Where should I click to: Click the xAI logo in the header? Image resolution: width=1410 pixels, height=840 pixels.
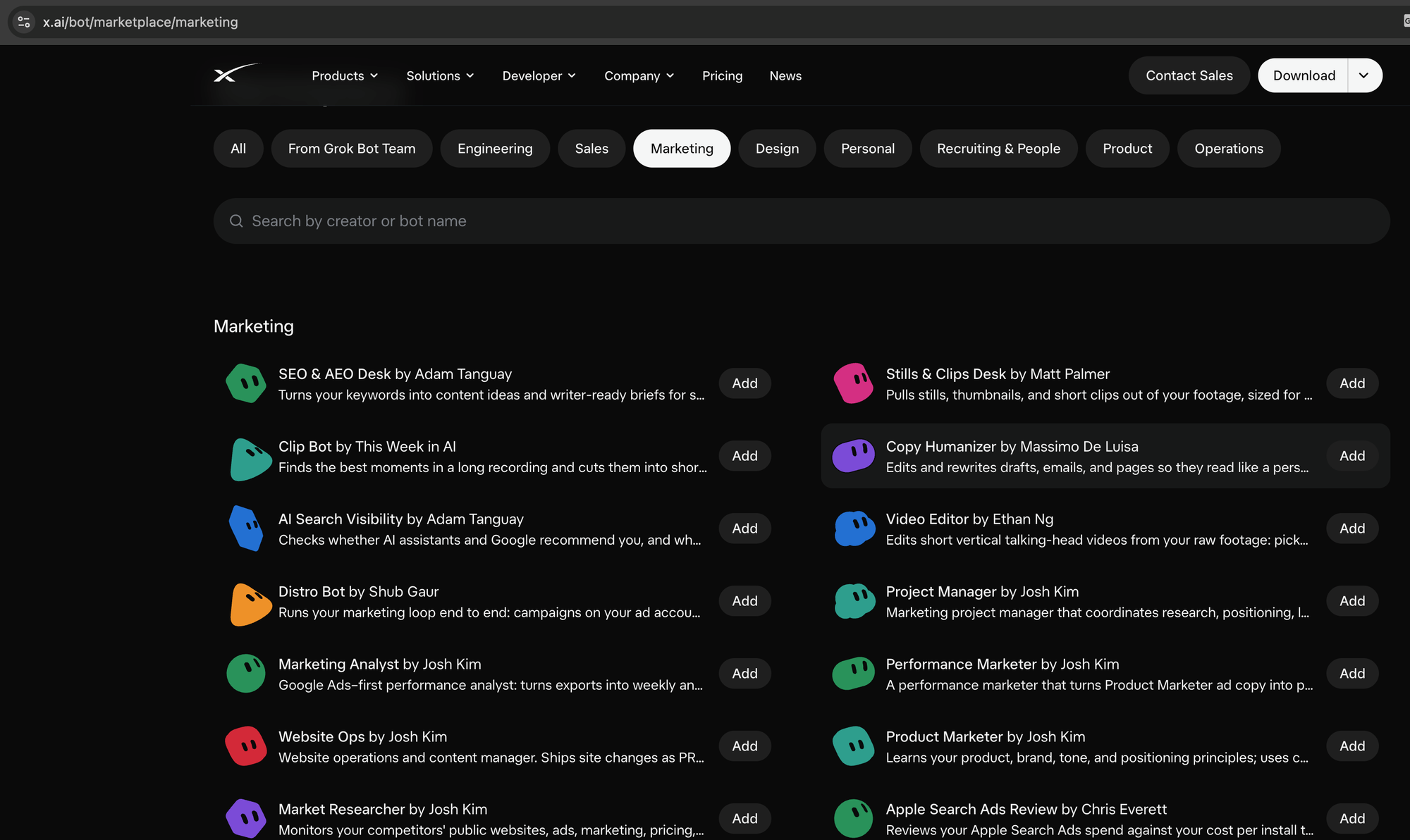click(x=237, y=73)
